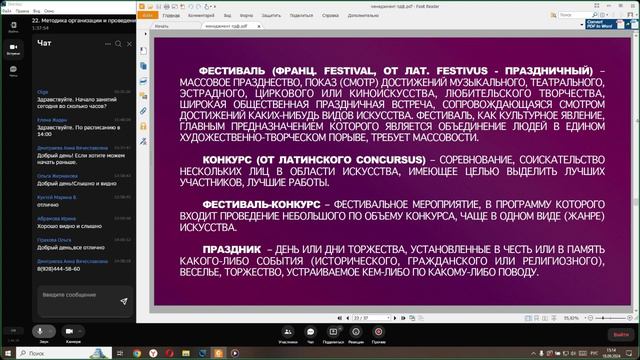
Task: Open the Справка ribbon tab
Action: [330, 16]
